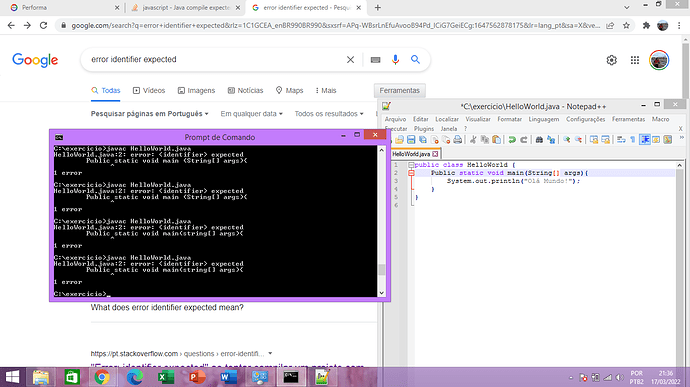The width and height of the screenshot is (690, 387).
Task: Toggle Show all characters pilcrow button
Action: 633,140
